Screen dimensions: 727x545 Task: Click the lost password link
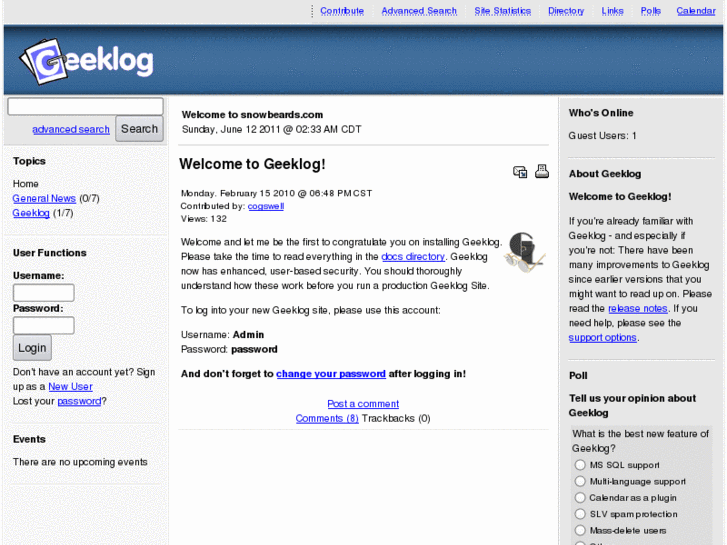tap(79, 401)
